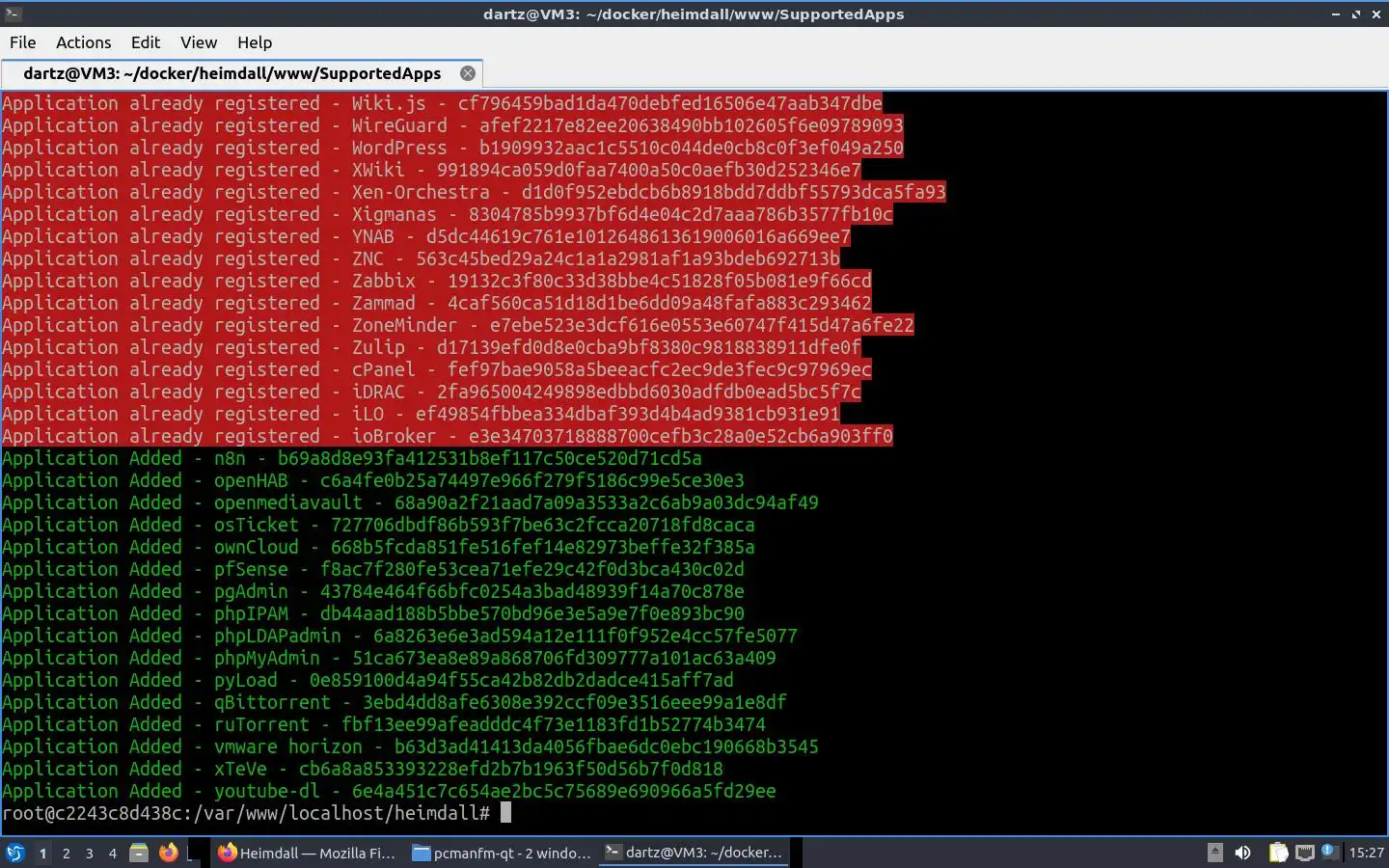Click the pfSense Application Added line
The height and width of the screenshot is (868, 1389).
click(x=373, y=569)
